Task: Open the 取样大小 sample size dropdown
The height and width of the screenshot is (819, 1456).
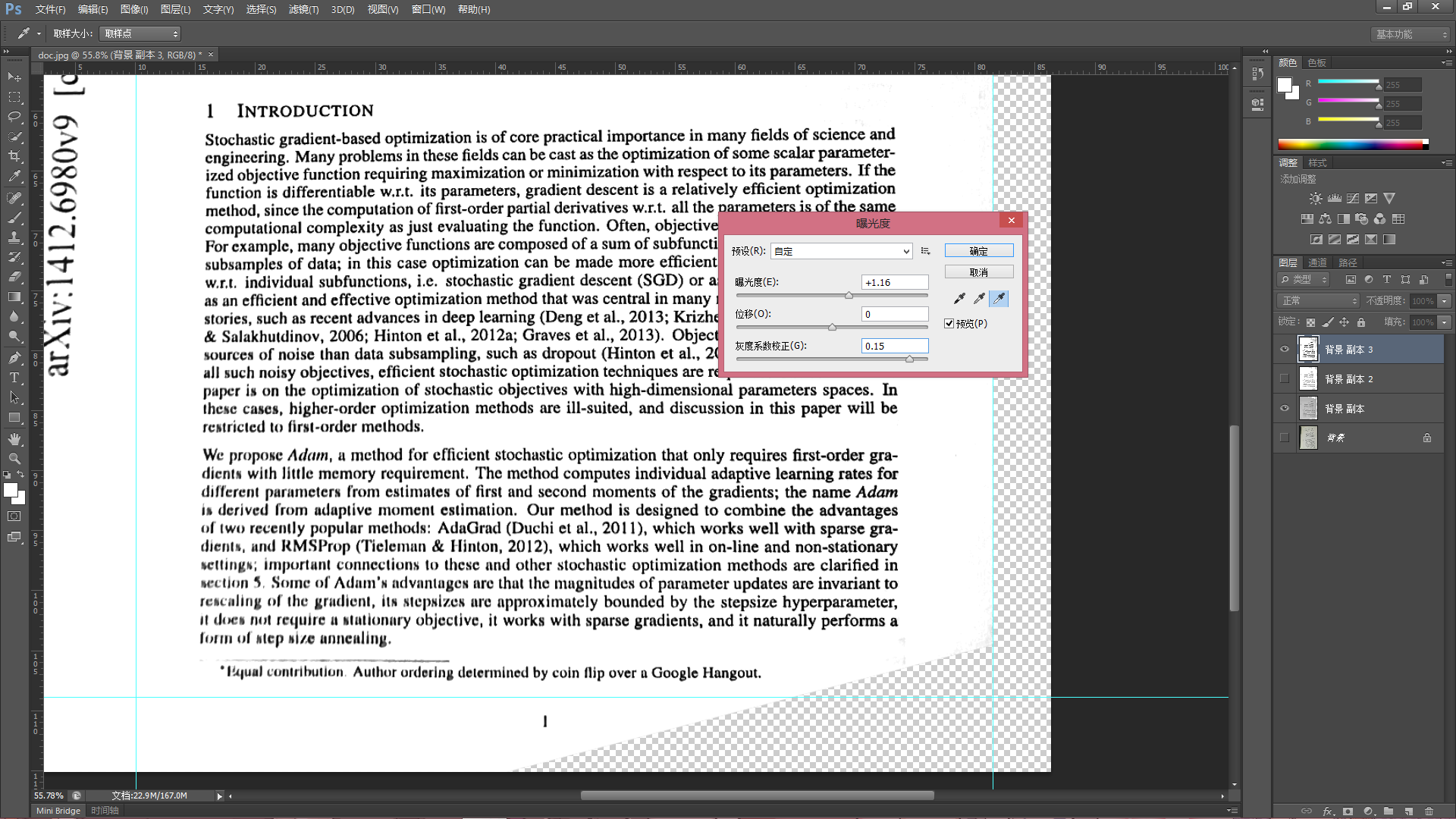Action: point(140,33)
